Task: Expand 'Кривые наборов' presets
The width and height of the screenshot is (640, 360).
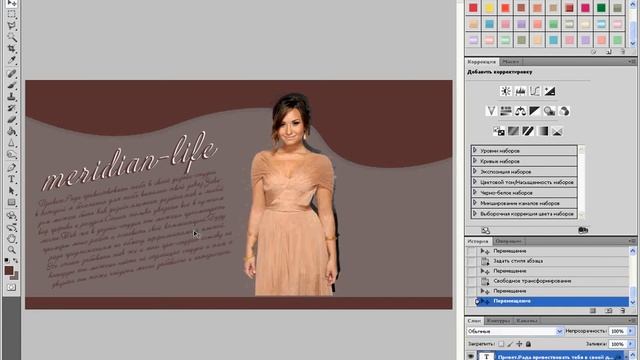Action: (475, 161)
